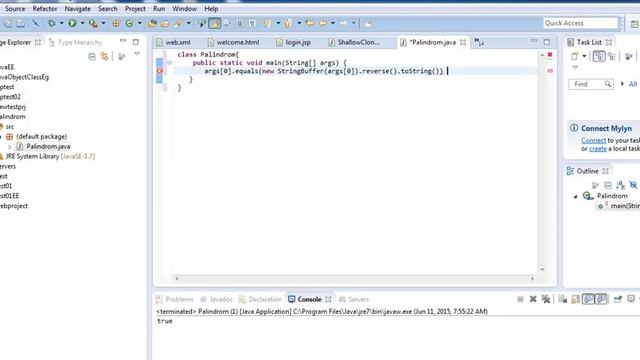The height and width of the screenshot is (360, 640).
Task: Toggle Scheduled view in Task List
Action: pos(611,56)
